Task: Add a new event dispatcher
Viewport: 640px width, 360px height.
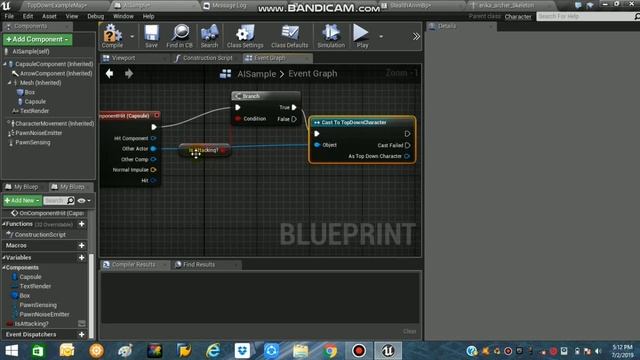Action: point(82,334)
